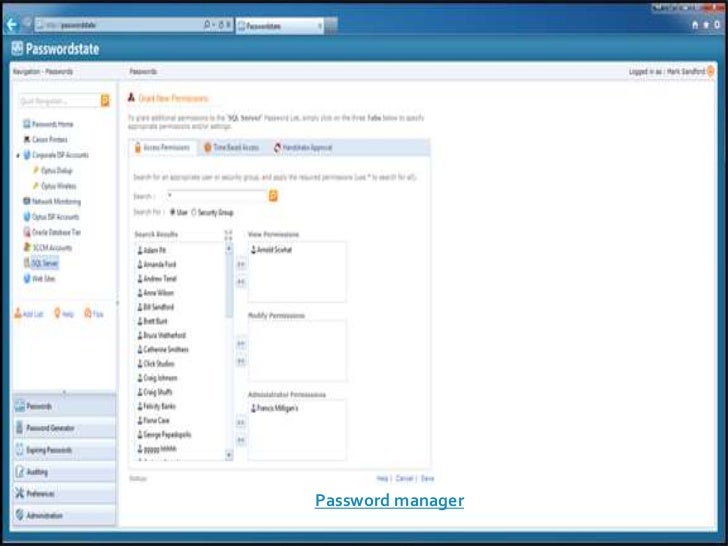Click the browser Home icon
The width and height of the screenshot is (728, 546).
coord(695,25)
